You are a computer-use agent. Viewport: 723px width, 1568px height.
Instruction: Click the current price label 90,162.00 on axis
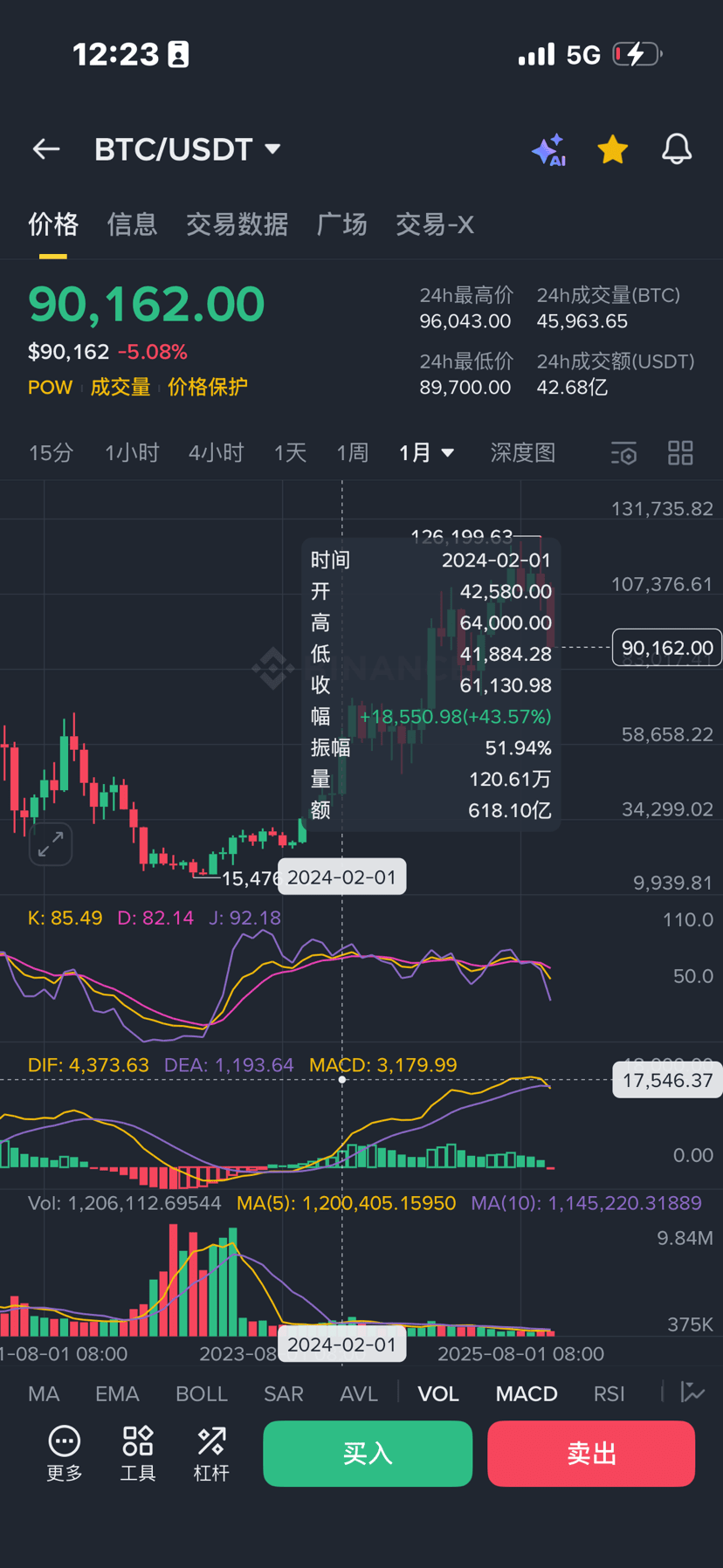pyautogui.click(x=667, y=648)
